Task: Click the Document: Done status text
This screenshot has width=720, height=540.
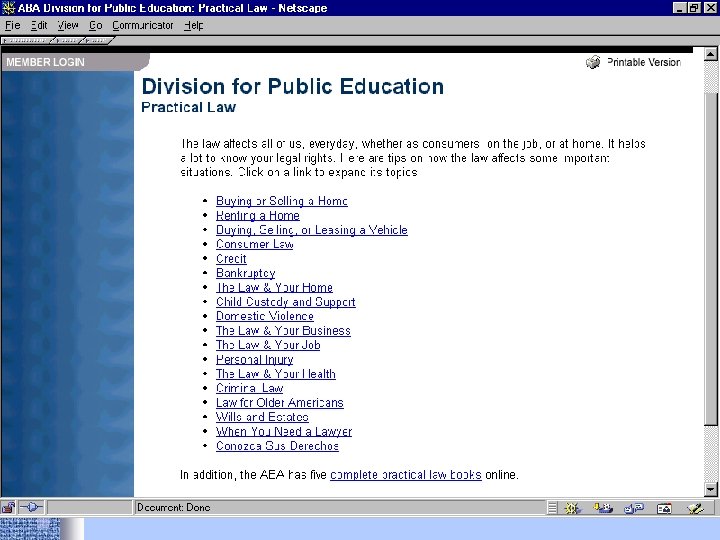Action: [174, 507]
